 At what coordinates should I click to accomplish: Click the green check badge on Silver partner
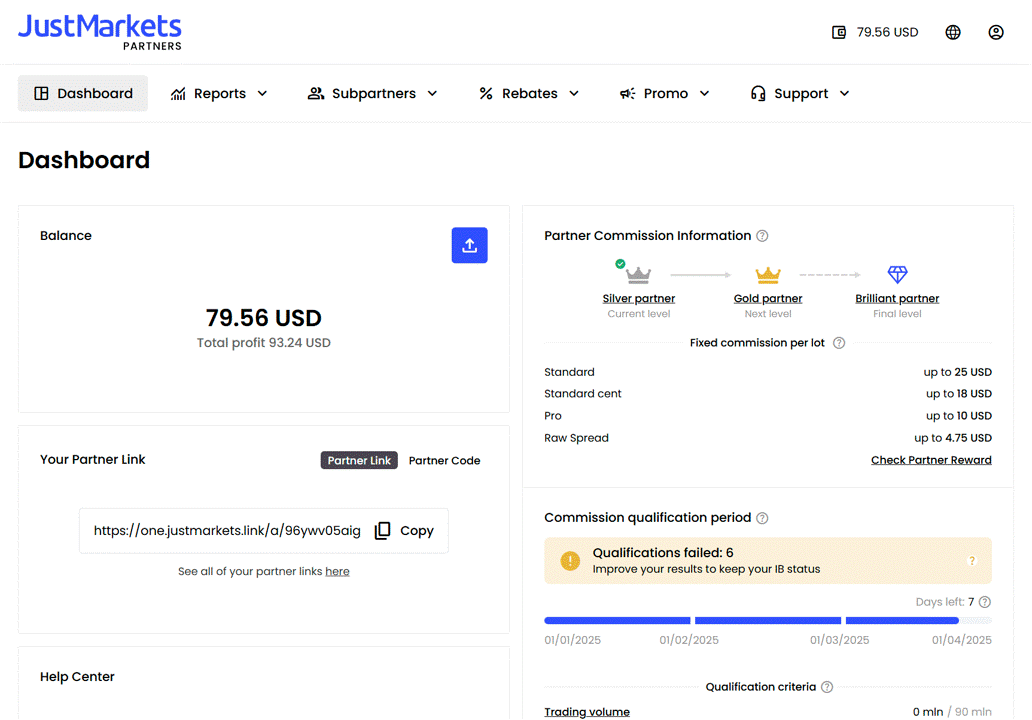coord(620,264)
